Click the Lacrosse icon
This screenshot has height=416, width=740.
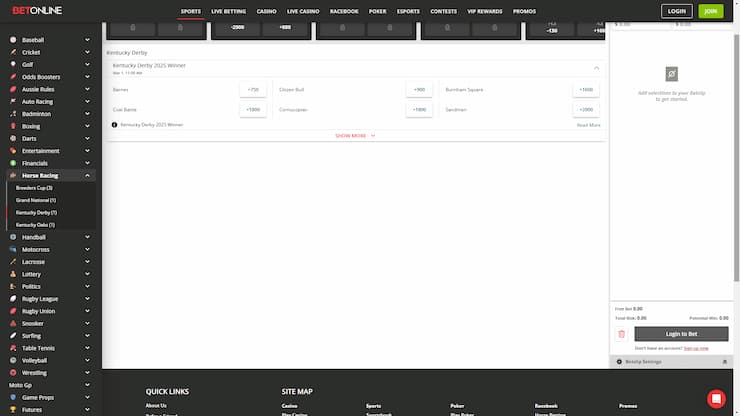(13, 262)
